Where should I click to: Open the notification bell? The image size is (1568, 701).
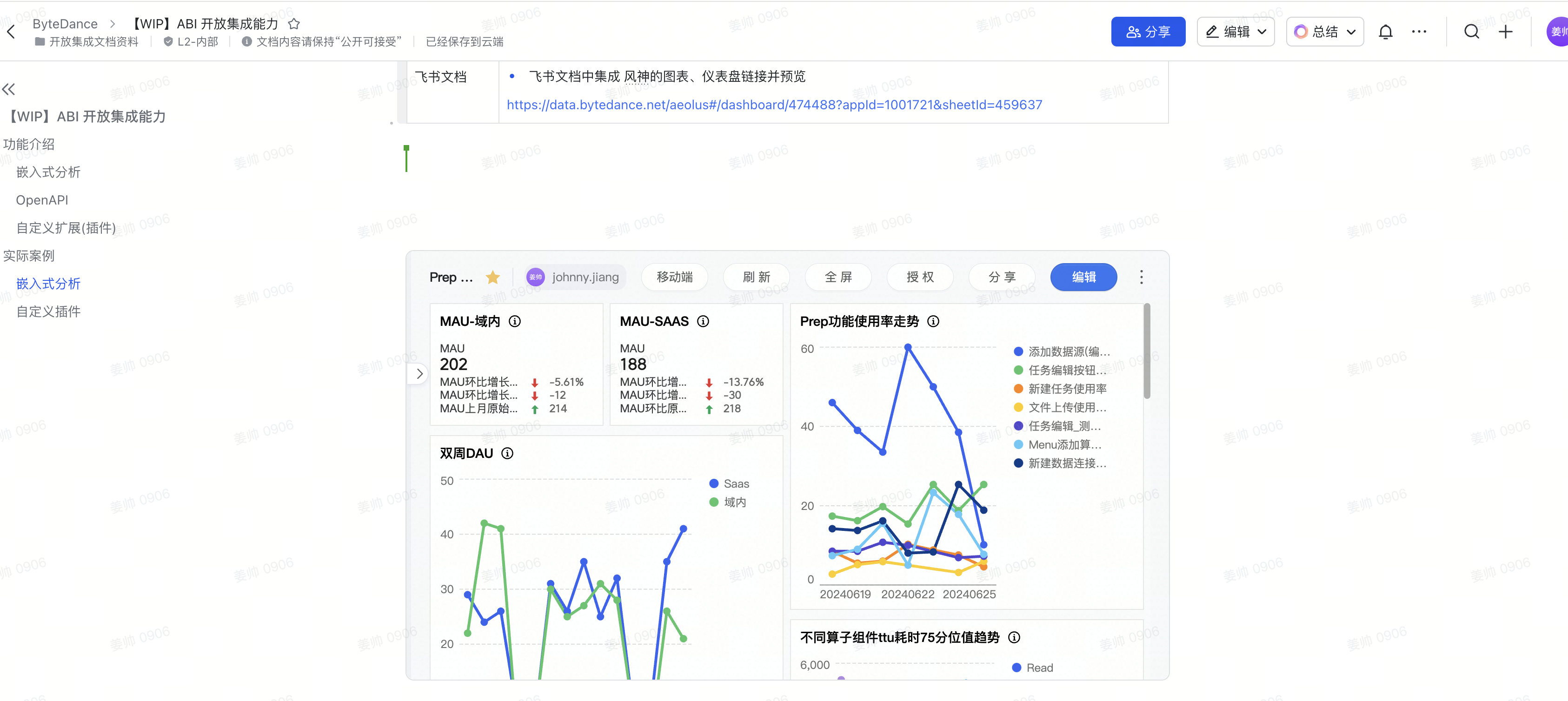click(1385, 32)
